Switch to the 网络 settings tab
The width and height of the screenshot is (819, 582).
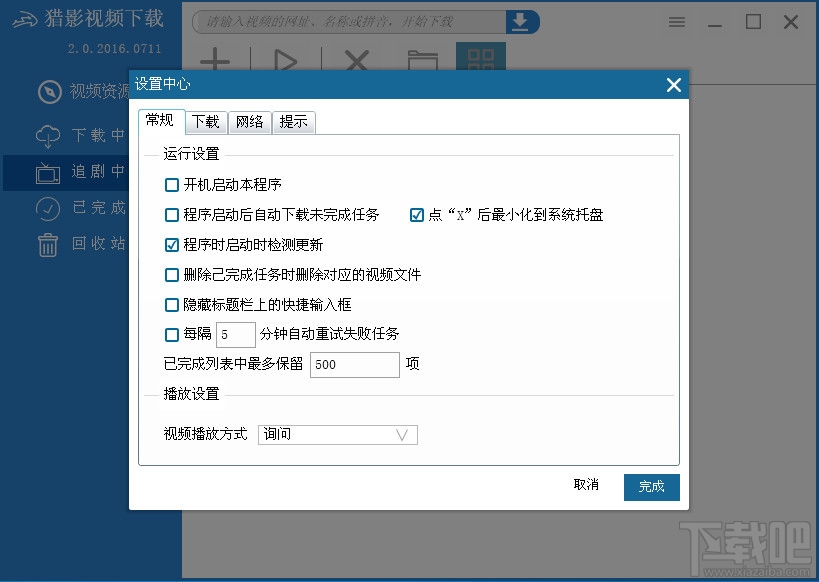249,122
